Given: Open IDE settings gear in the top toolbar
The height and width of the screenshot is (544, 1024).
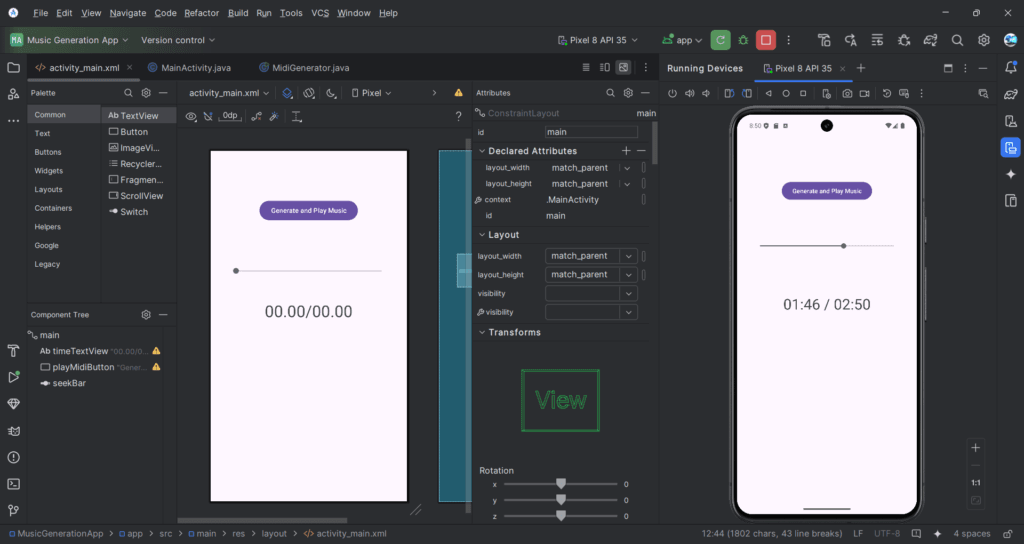Looking at the screenshot, I should click(984, 40).
